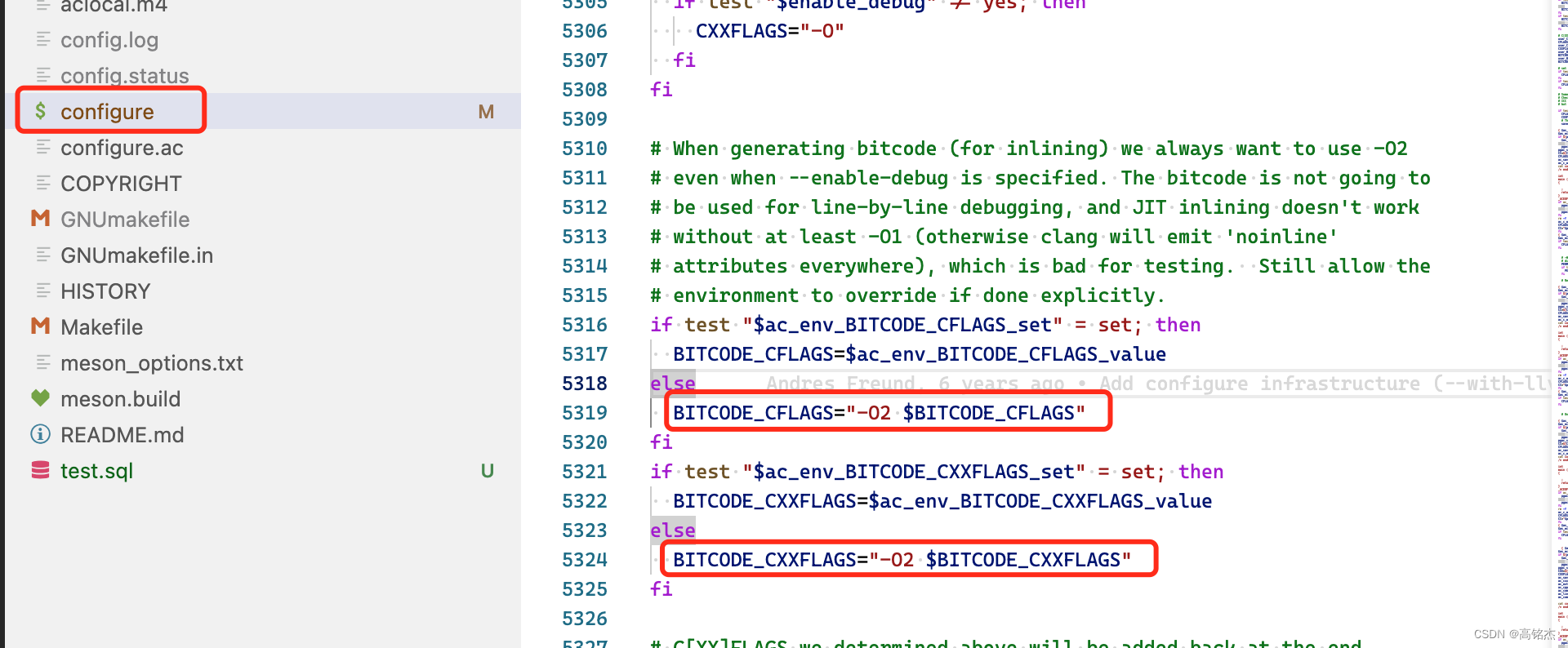This screenshot has width=1568, height=648.
Task: Click line number 5326 in the gutter
Action: click(585, 619)
